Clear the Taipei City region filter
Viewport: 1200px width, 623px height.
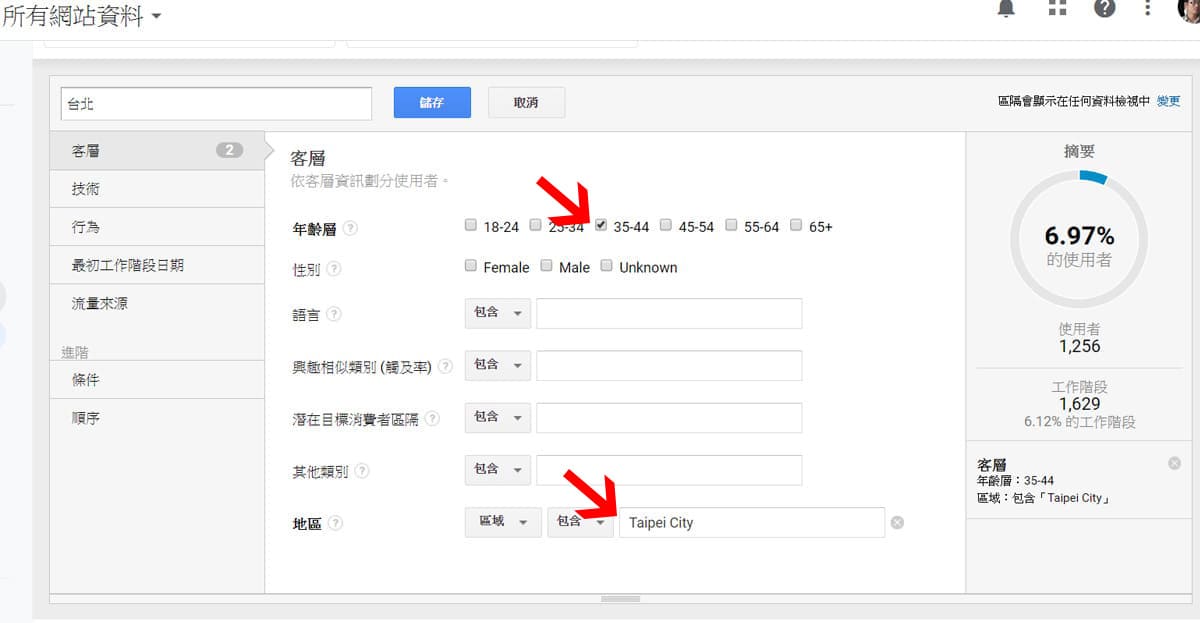tap(897, 522)
